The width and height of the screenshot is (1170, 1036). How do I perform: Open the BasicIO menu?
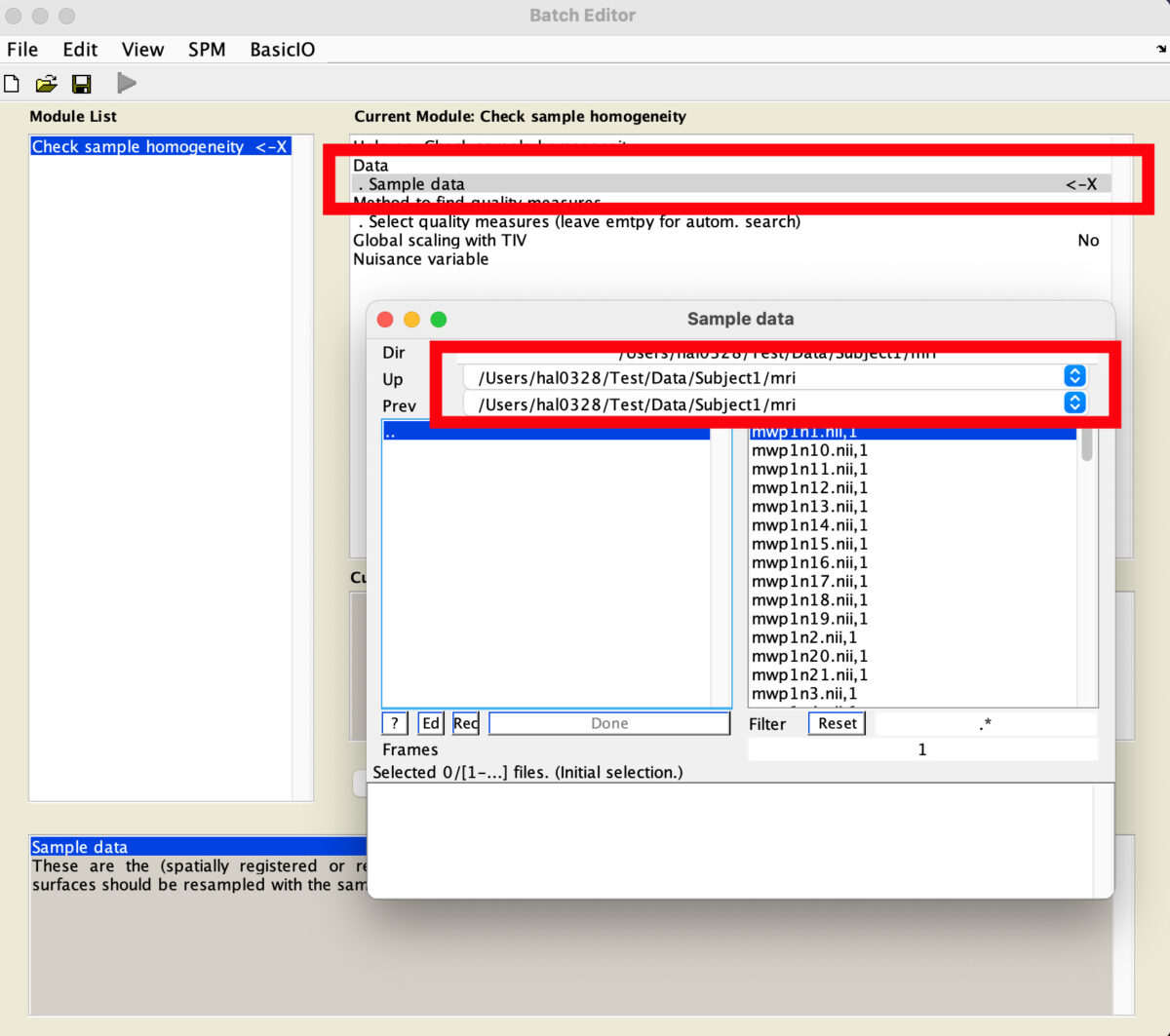pyautogui.click(x=282, y=50)
